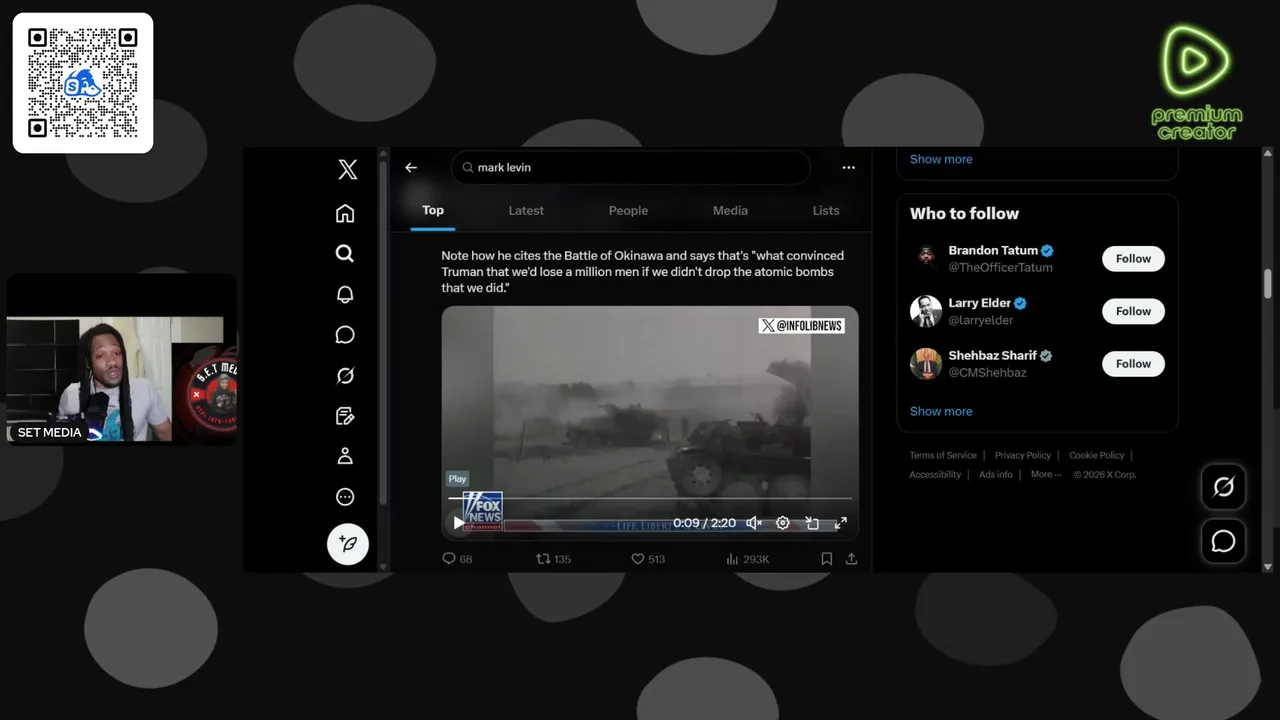The width and height of the screenshot is (1280, 720).
Task: Open More circle-ellipsis sidebar icon
Action: [x=345, y=497]
